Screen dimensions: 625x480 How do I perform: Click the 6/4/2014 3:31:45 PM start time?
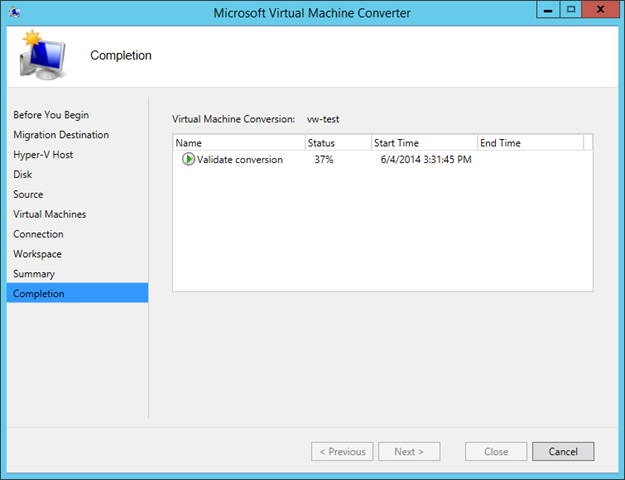(426, 159)
